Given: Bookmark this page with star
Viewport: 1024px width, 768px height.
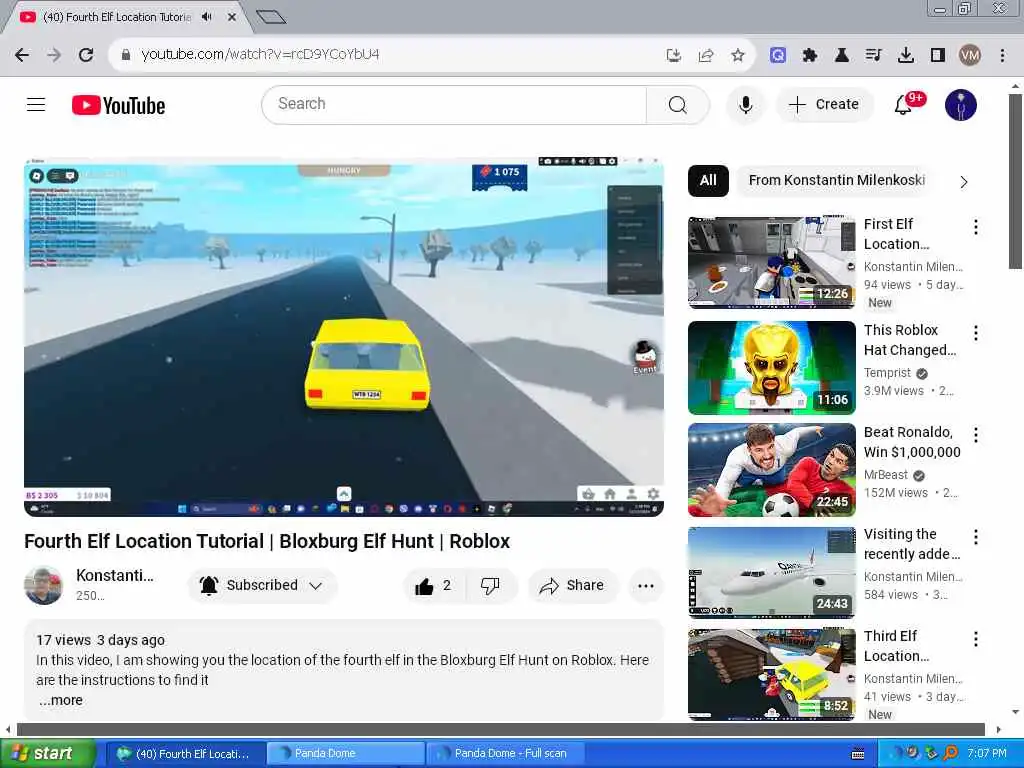Looking at the screenshot, I should tap(738, 55).
